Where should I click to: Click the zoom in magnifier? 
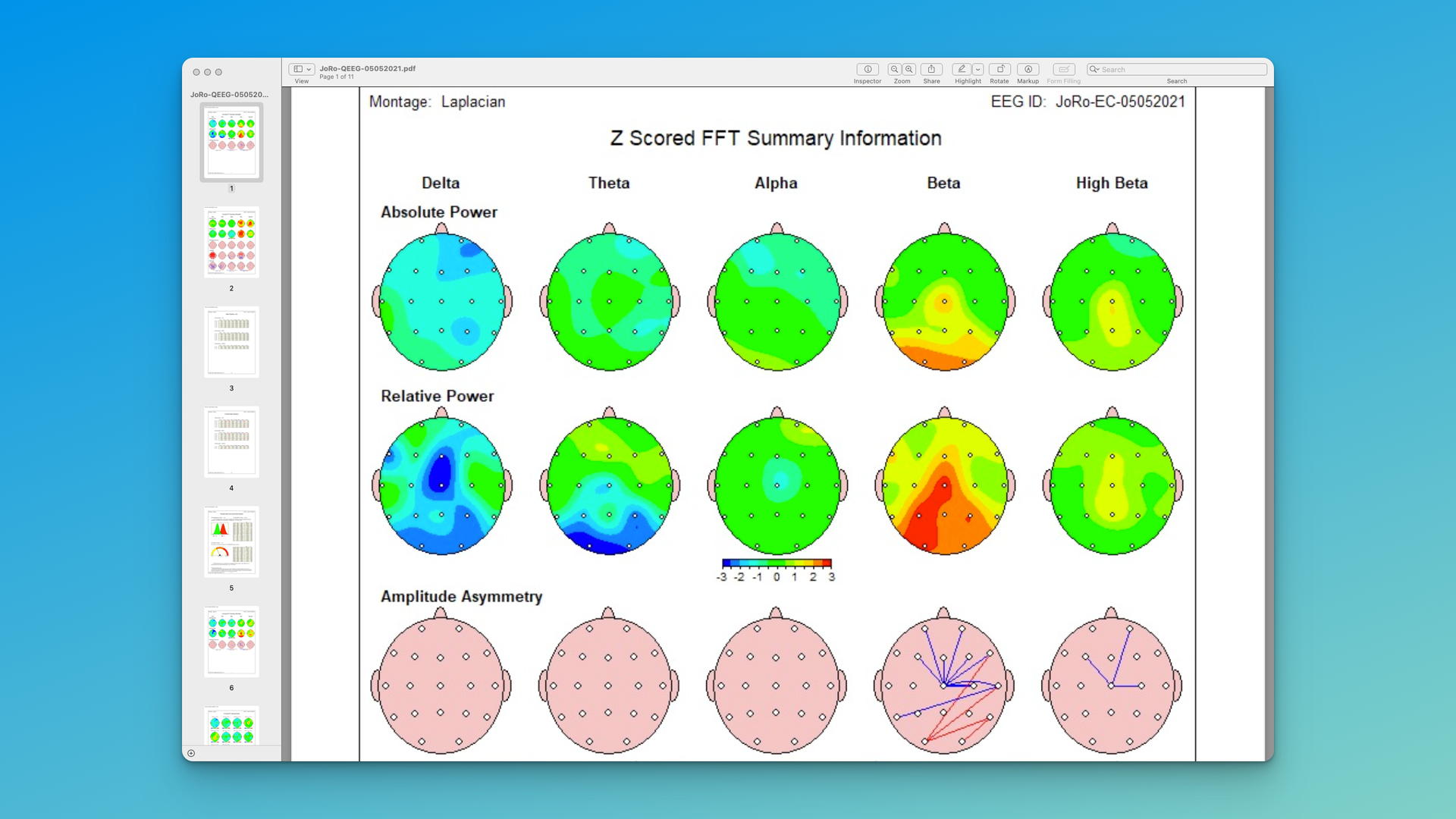click(909, 69)
